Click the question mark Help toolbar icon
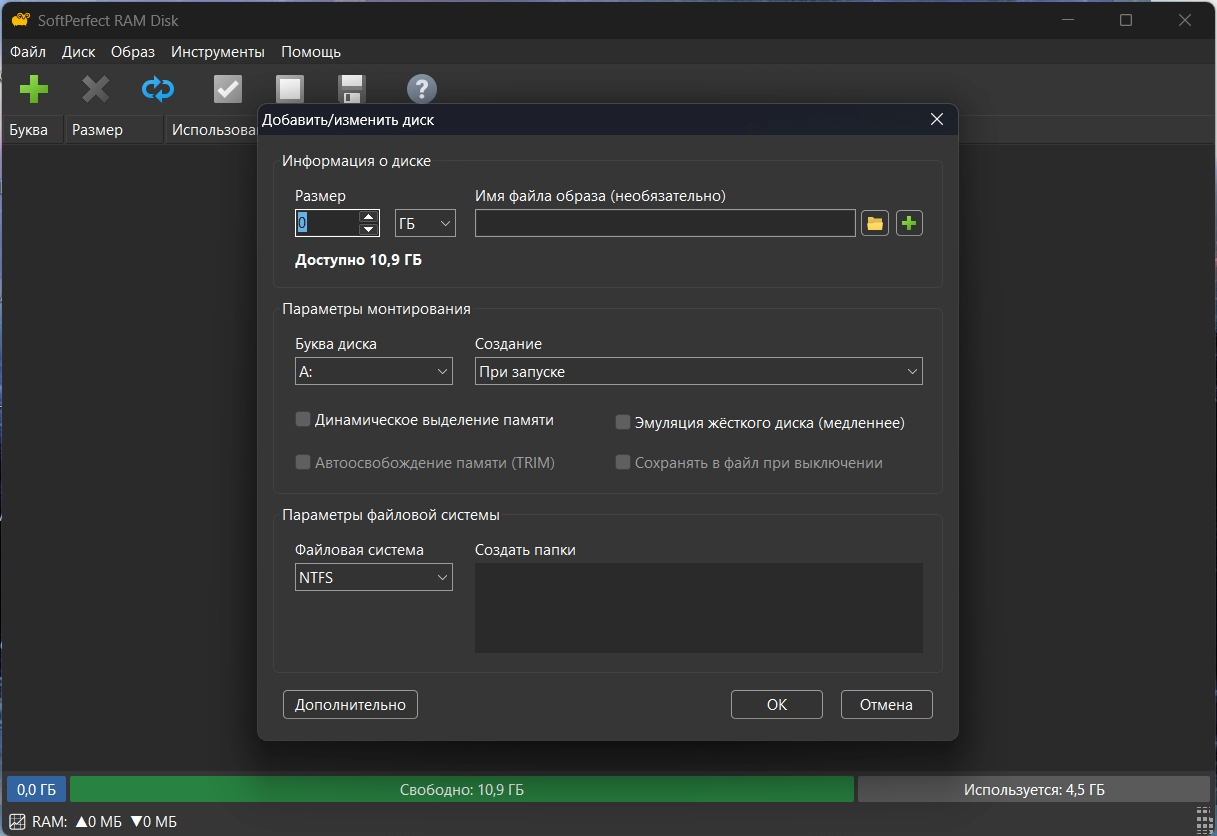 422,90
